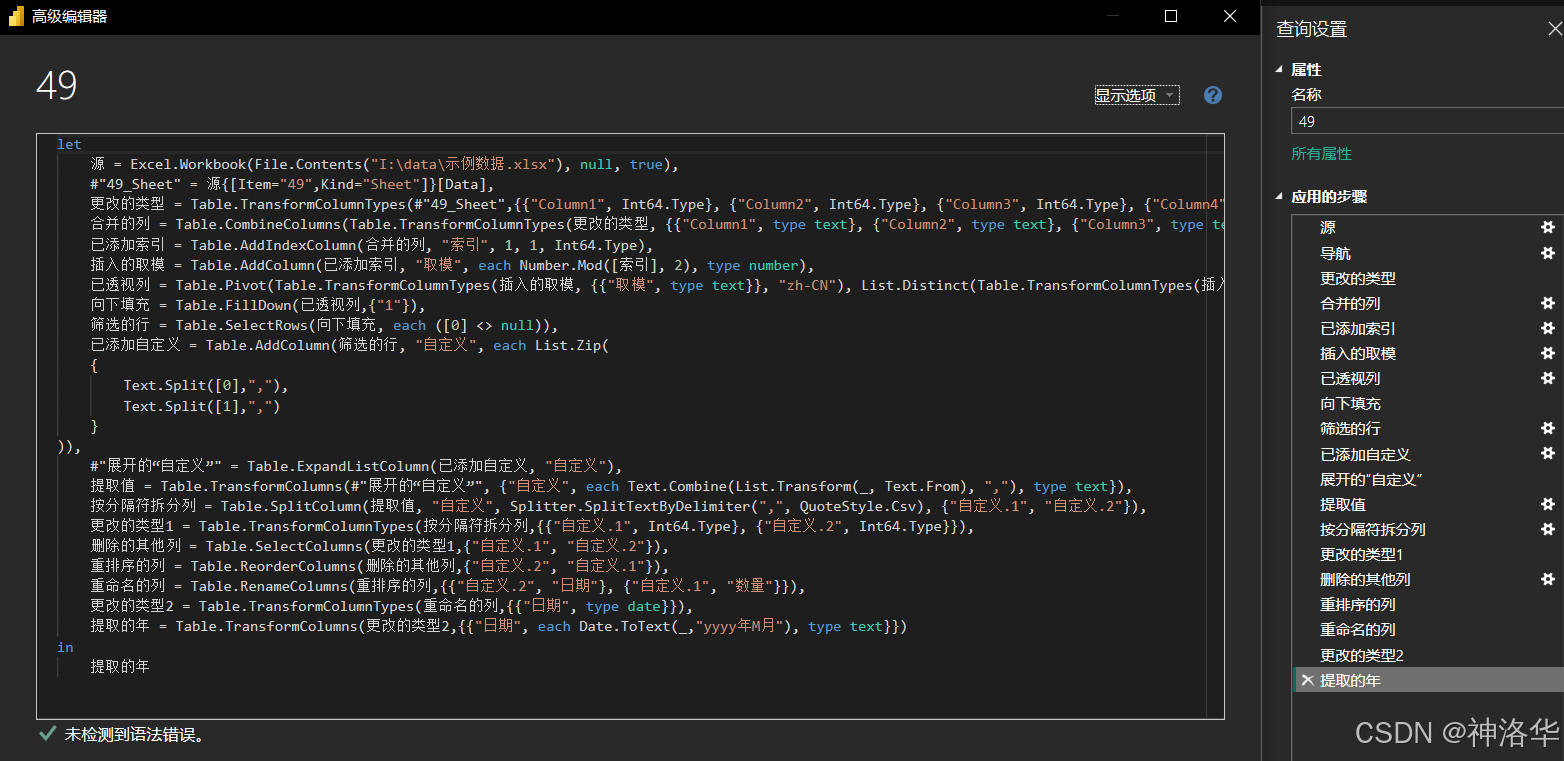Open the 显示选项 dropdown
This screenshot has height=761, width=1564.
pos(1137,95)
